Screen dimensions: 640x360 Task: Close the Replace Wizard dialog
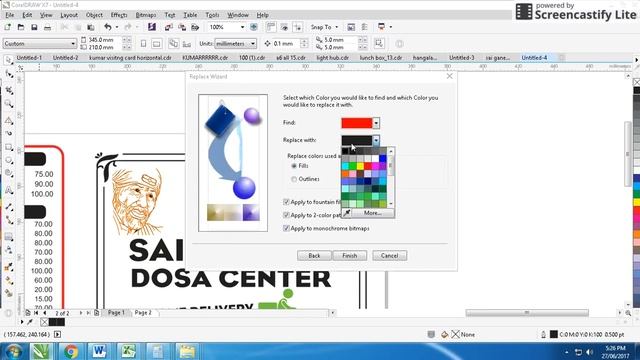click(449, 76)
